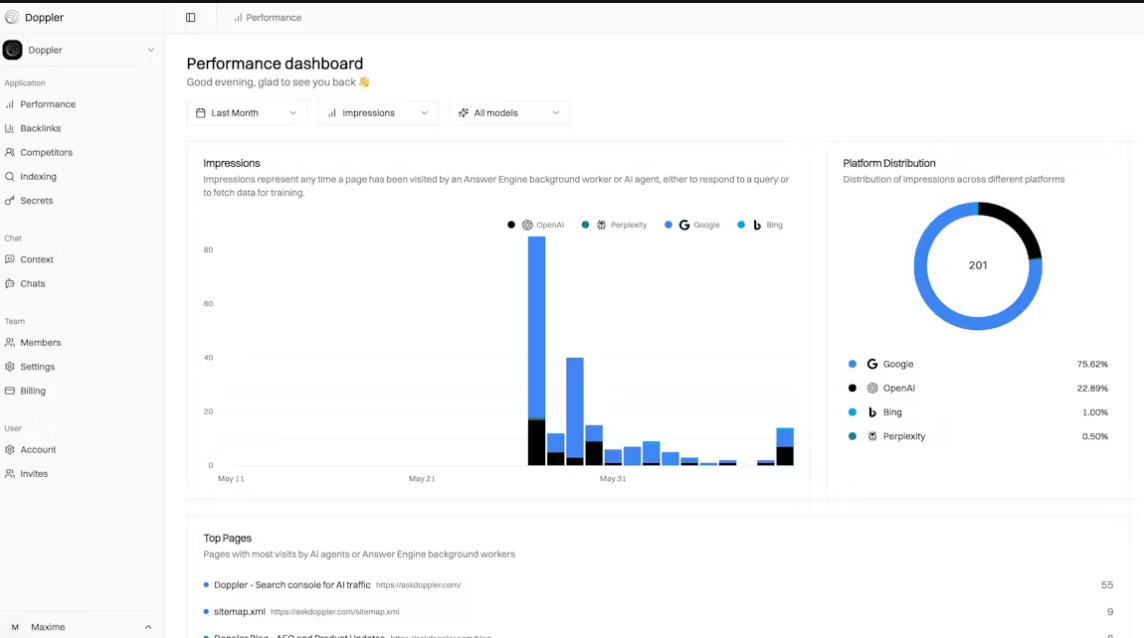Click the Bing logo in Platform Distribution list

tap(872, 412)
